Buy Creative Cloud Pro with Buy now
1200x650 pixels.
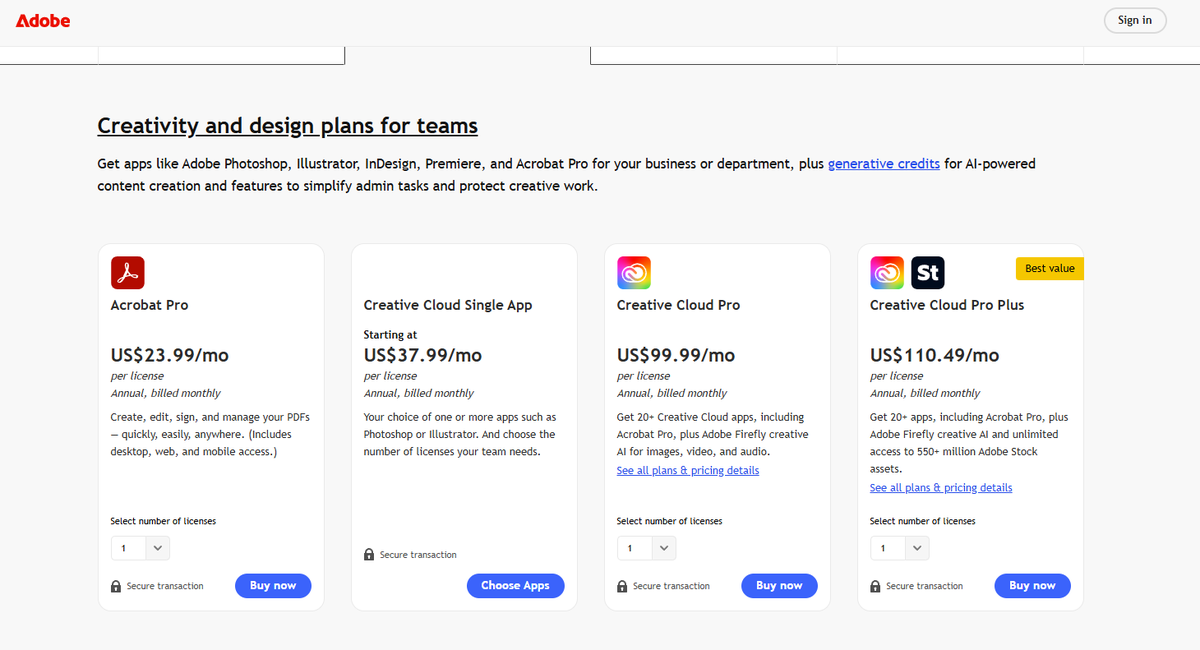(x=779, y=586)
